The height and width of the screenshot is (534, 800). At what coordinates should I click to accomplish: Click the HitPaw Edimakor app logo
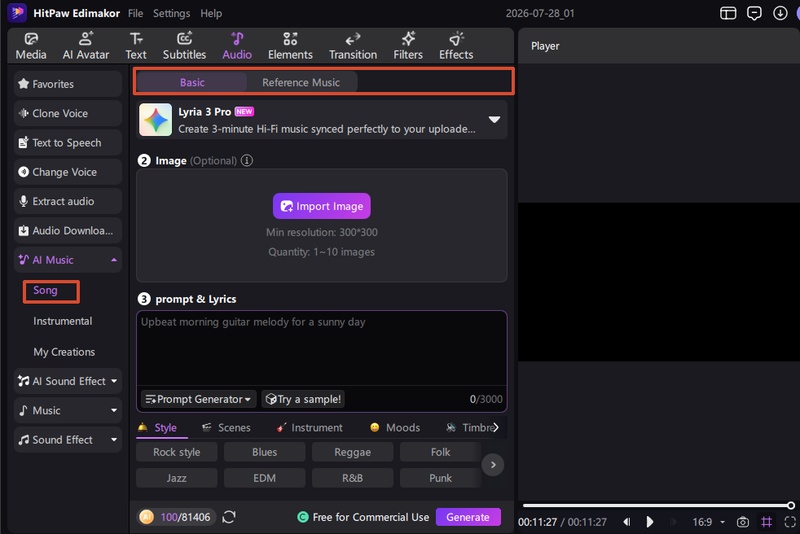(17, 13)
